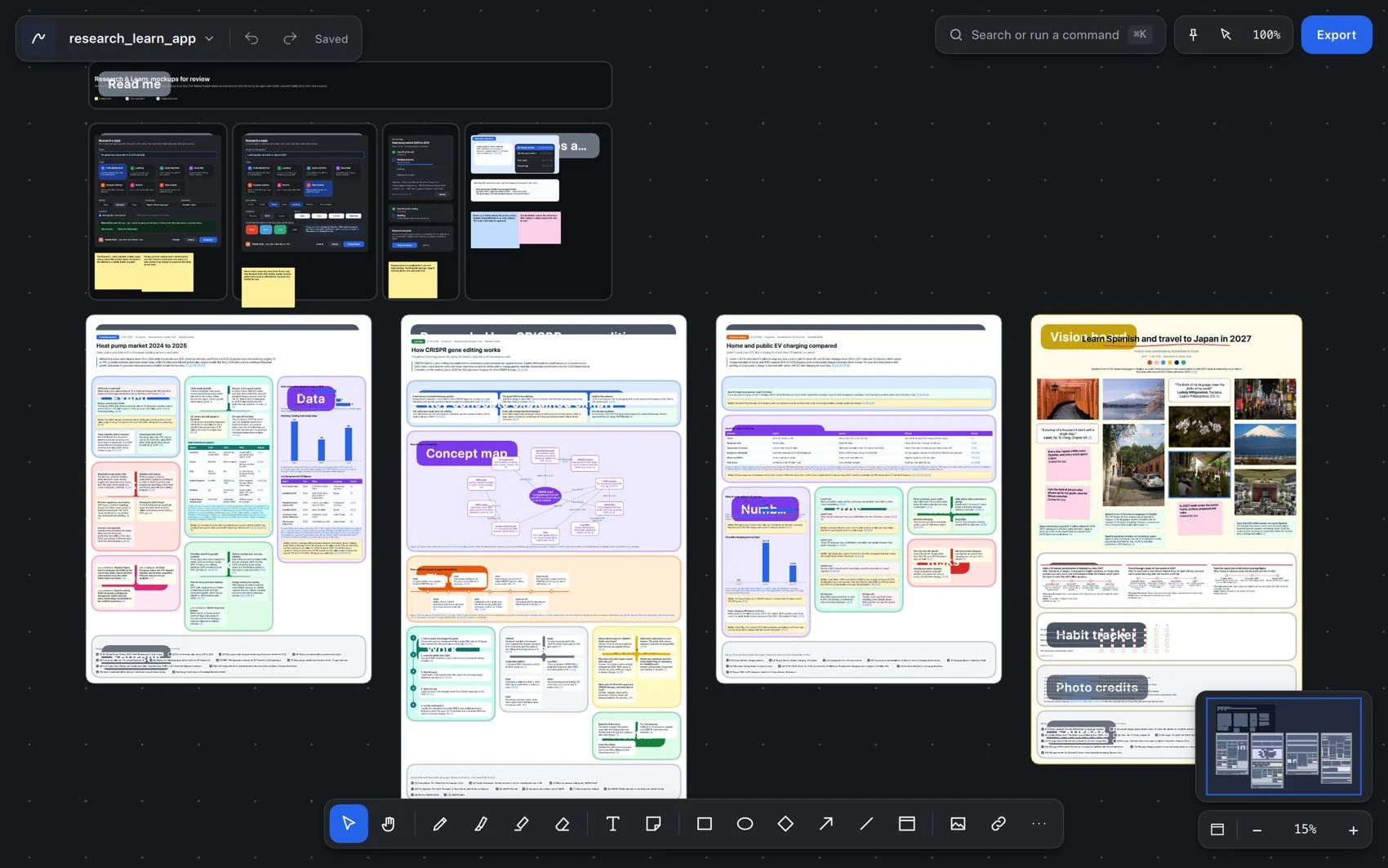This screenshot has width=1388, height=868.
Task: Open more tools ellipsis menu
Action: pyautogui.click(x=1039, y=823)
